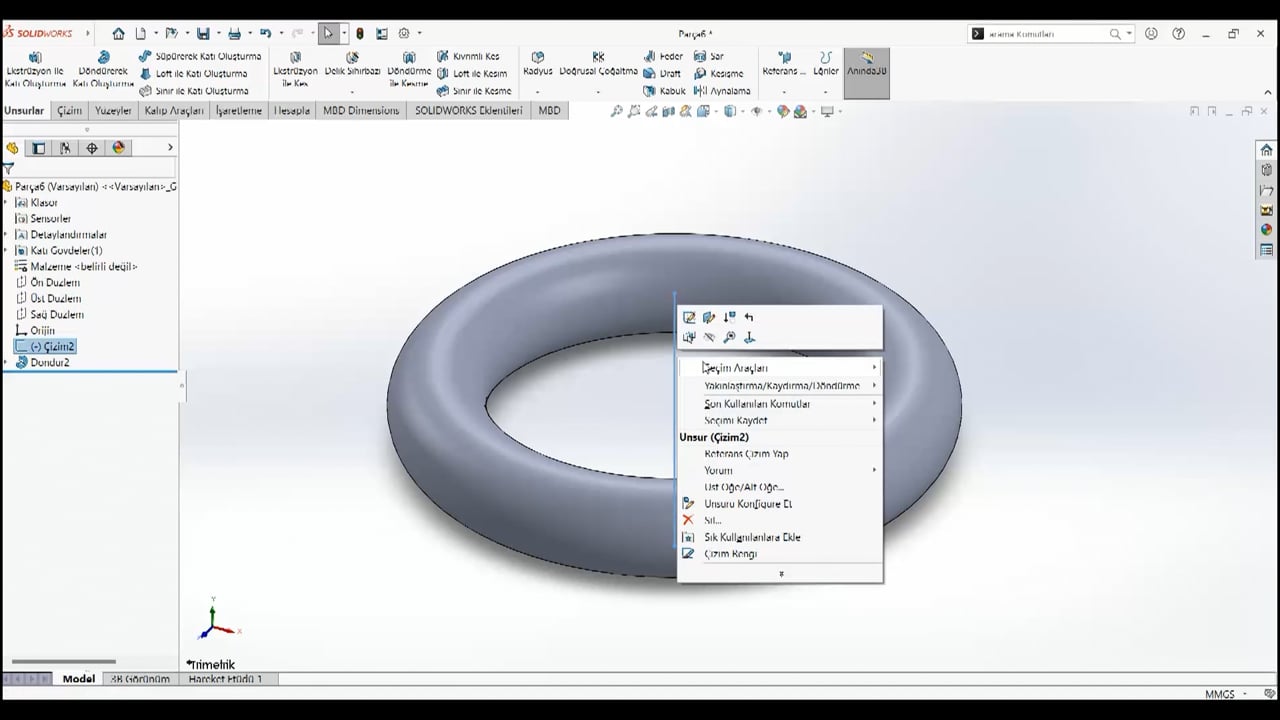The height and width of the screenshot is (720, 1280).
Task: Click the Home icon in the title toolbar
Action: tap(118, 33)
